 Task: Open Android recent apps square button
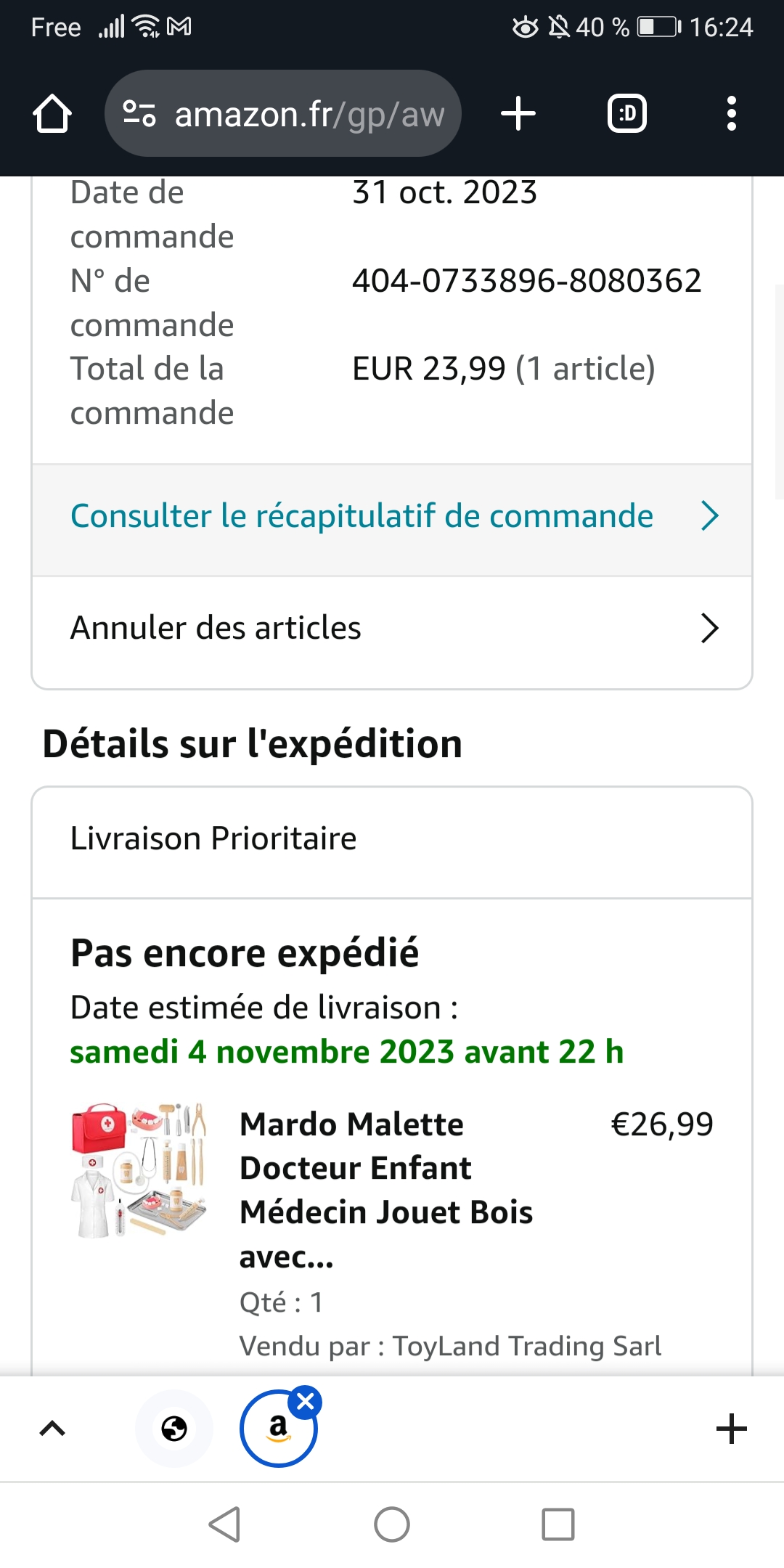(558, 1524)
